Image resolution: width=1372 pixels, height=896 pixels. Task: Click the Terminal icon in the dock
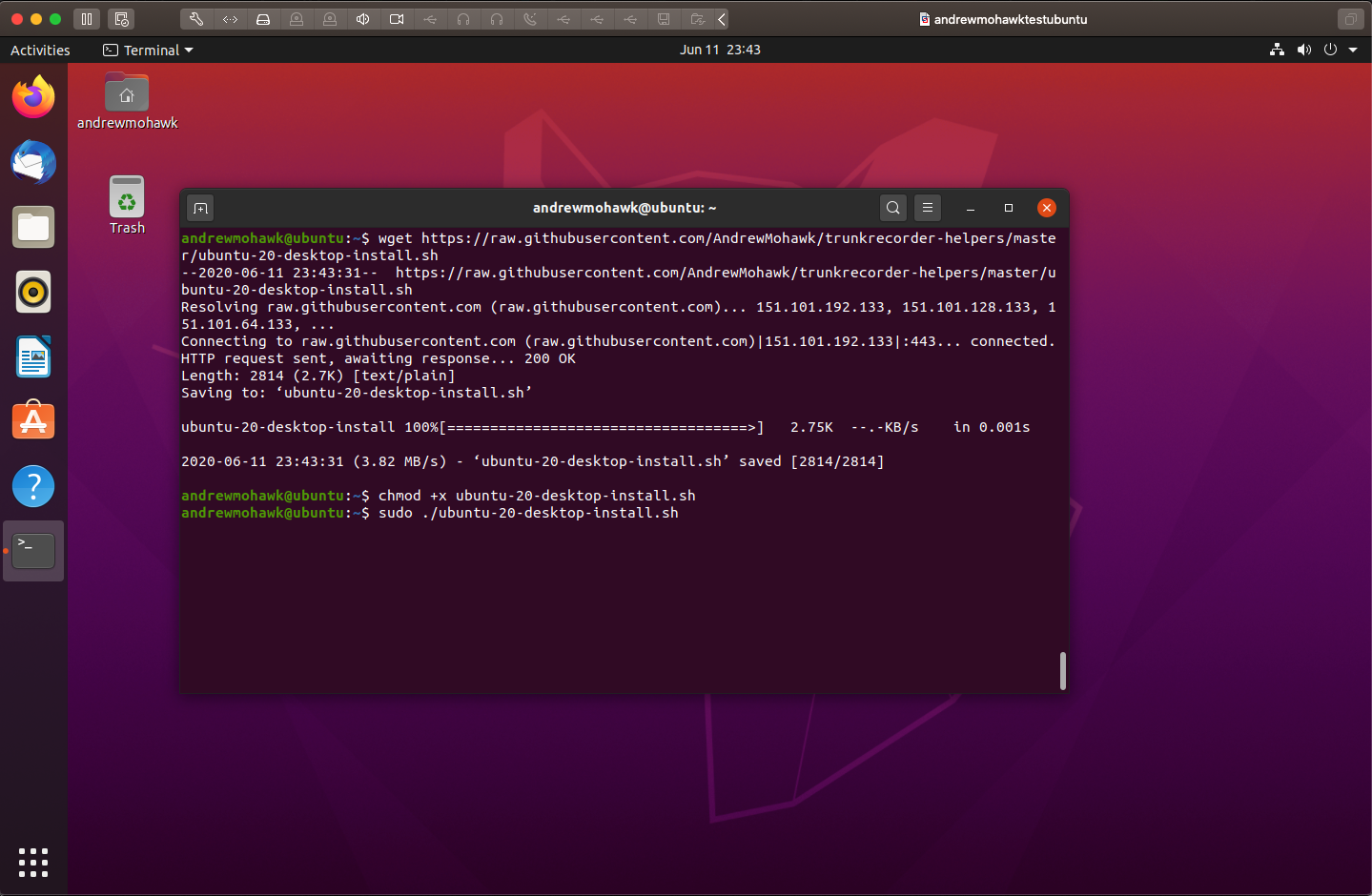33,551
